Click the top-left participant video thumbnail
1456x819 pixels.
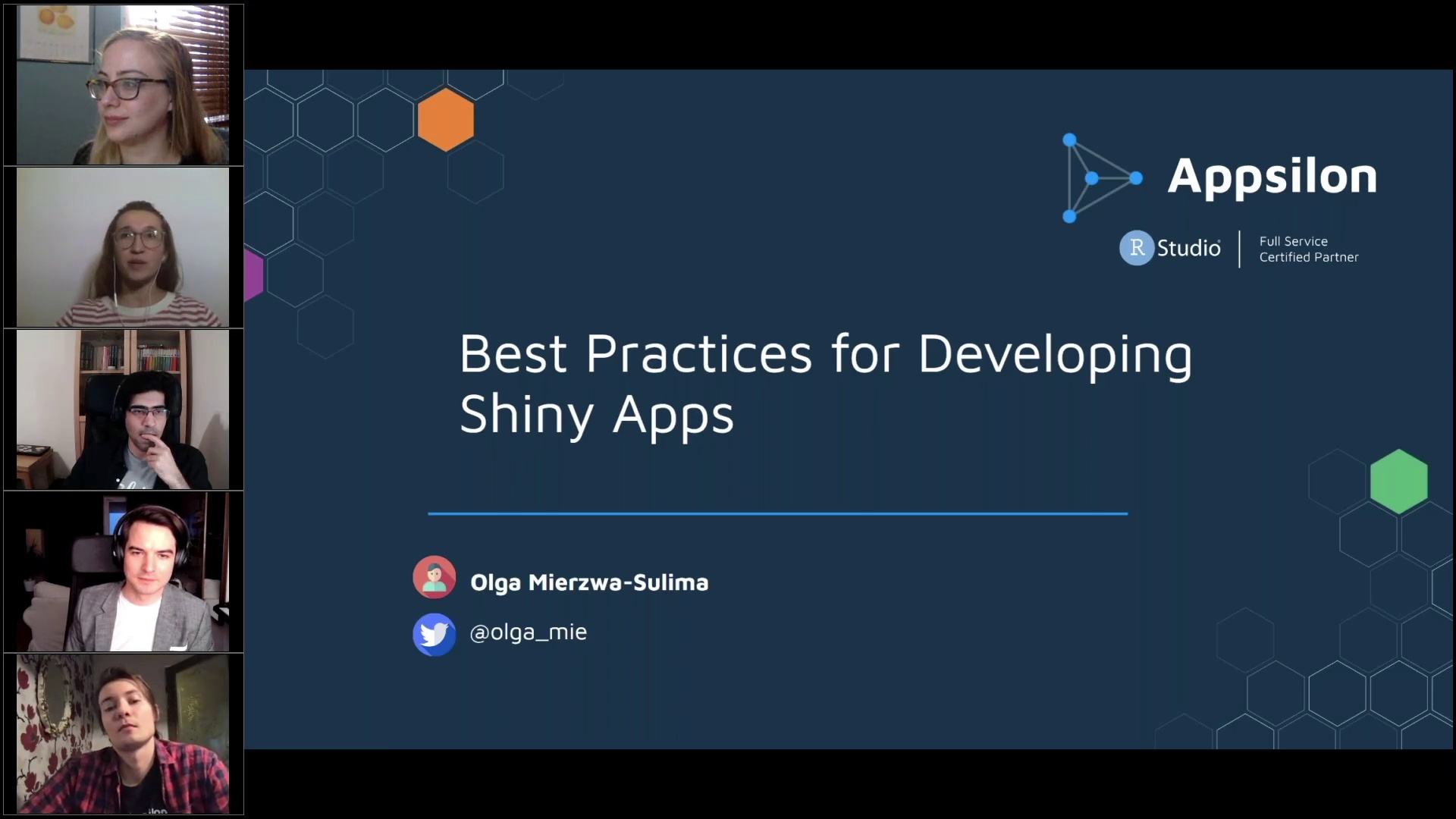[x=122, y=84]
